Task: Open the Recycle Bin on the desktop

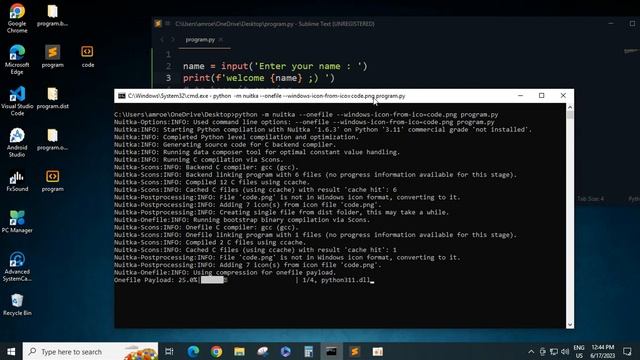Action: [17, 305]
